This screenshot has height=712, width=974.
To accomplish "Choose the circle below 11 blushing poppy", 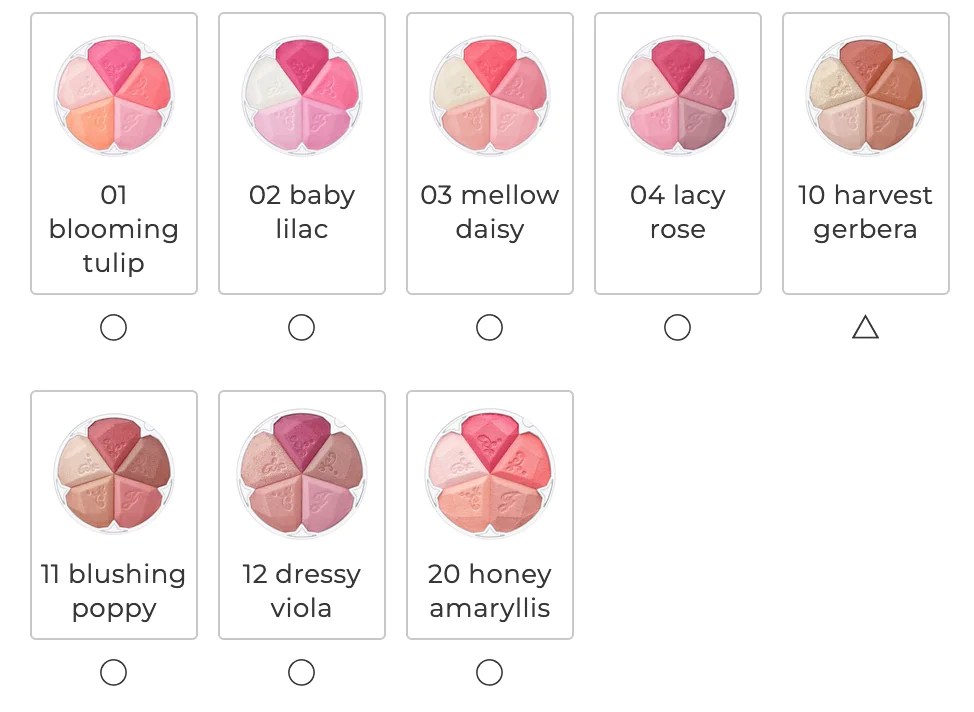I will 113,673.
